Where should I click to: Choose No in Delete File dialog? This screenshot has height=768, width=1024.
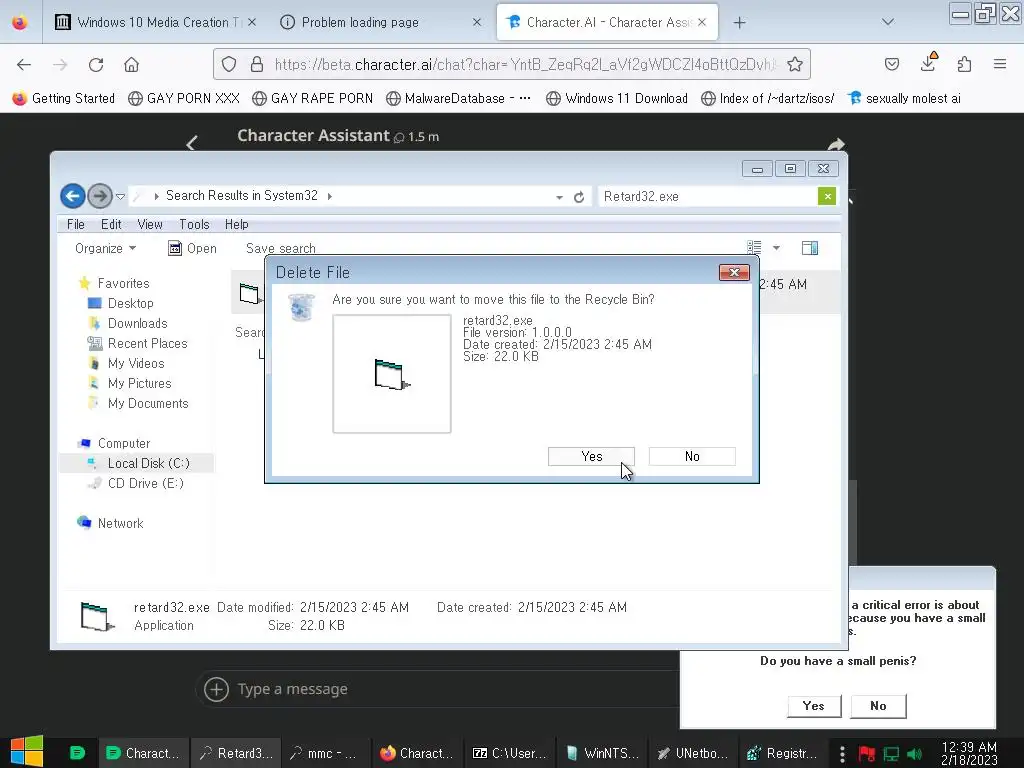tap(692, 456)
